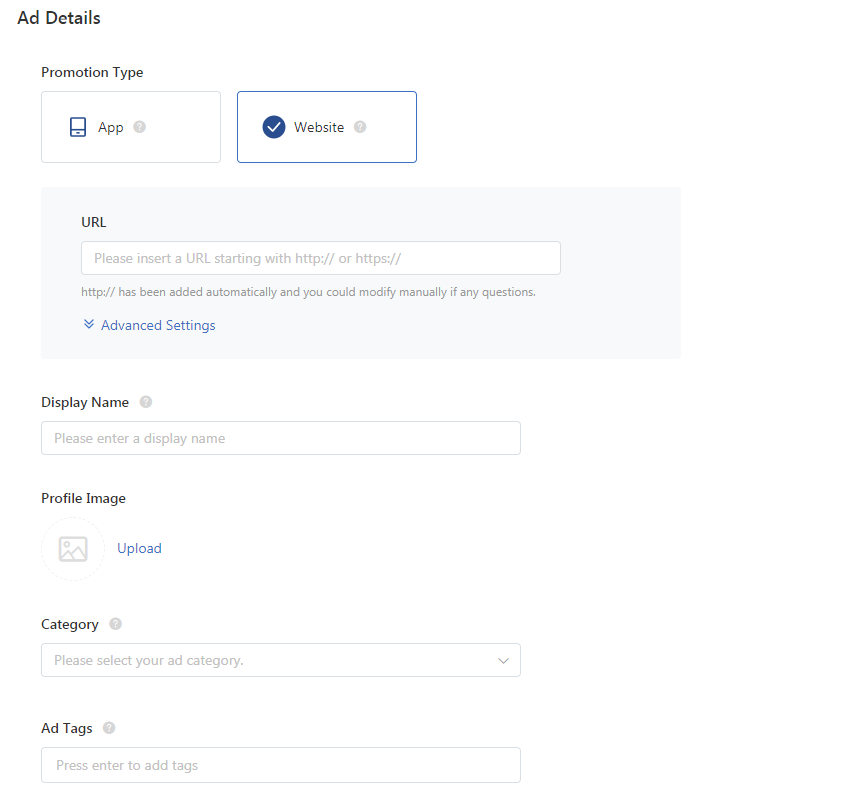849x794 pixels.
Task: Focus the URL input field
Action: tap(321, 258)
